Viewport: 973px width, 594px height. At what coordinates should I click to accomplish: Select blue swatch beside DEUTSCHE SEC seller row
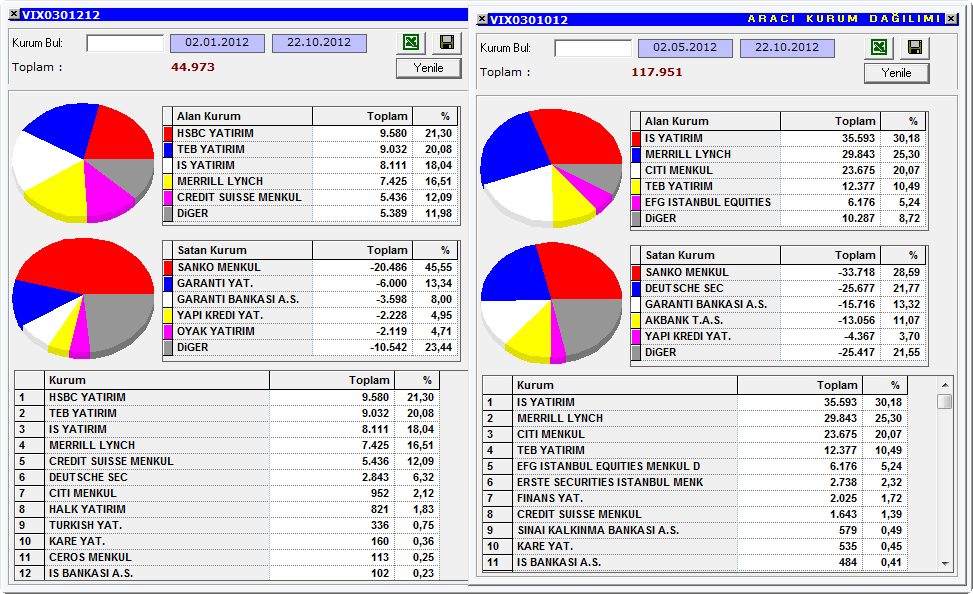(635, 289)
